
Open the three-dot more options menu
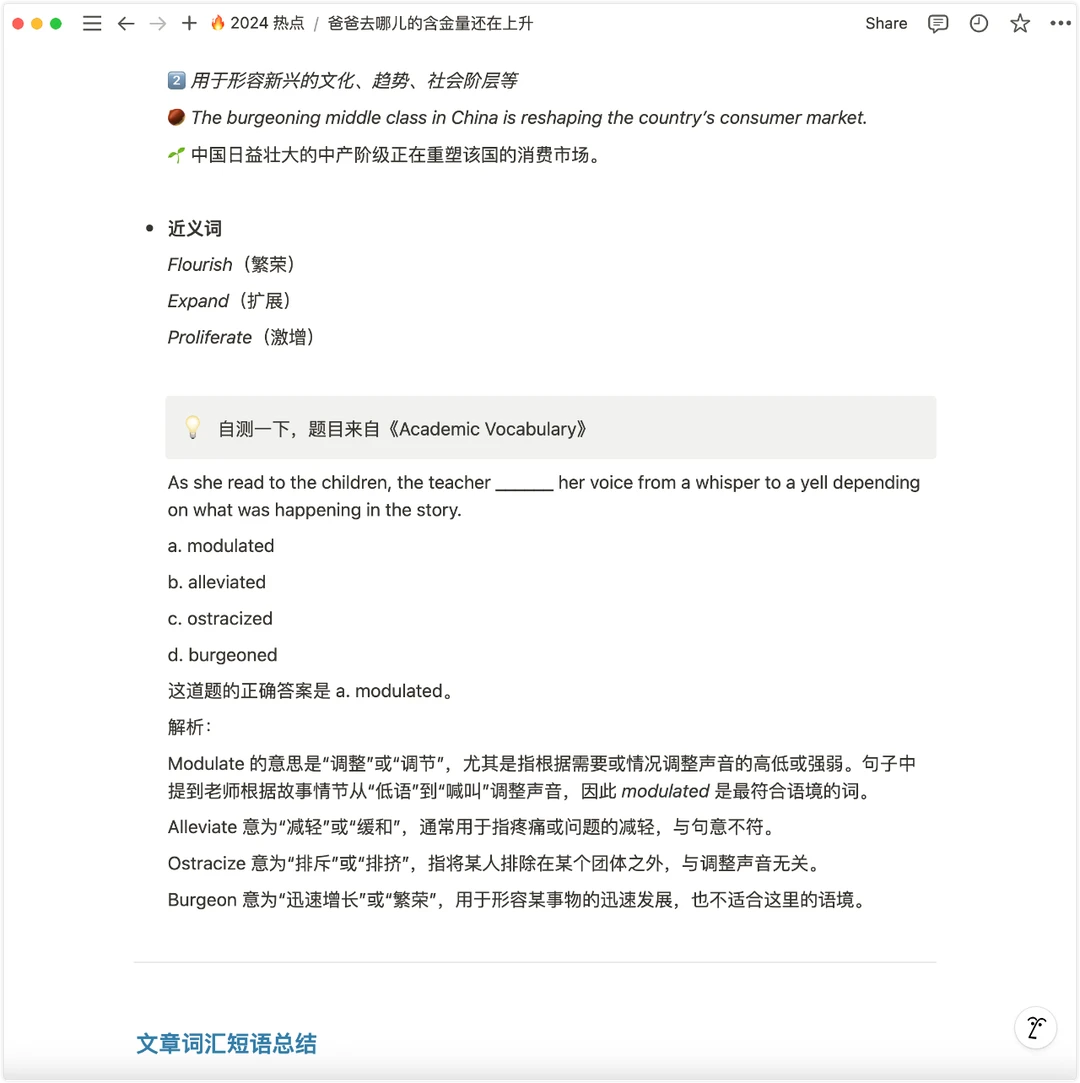1060,23
